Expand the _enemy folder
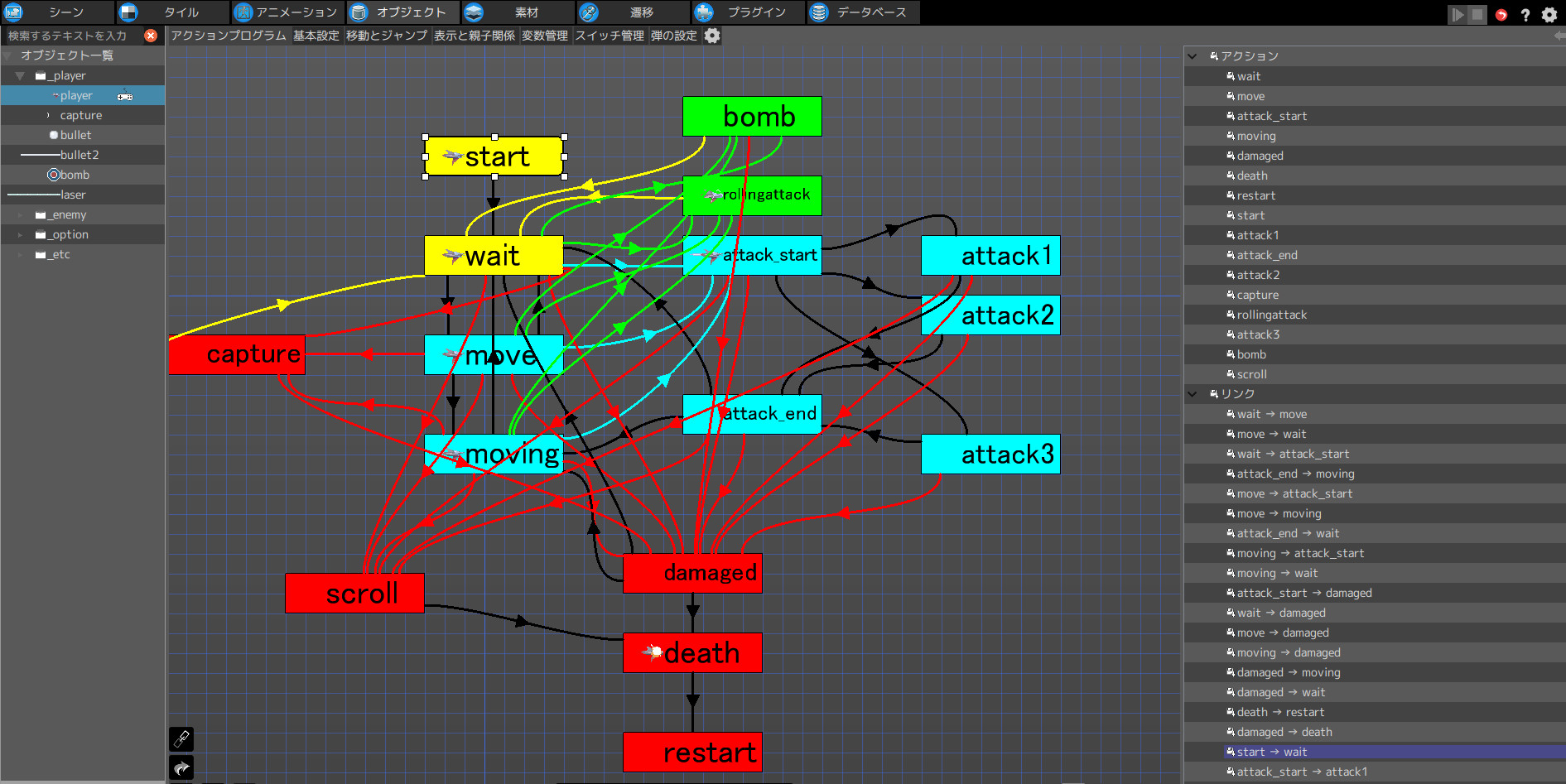The height and width of the screenshot is (784, 1566). pos(20,214)
